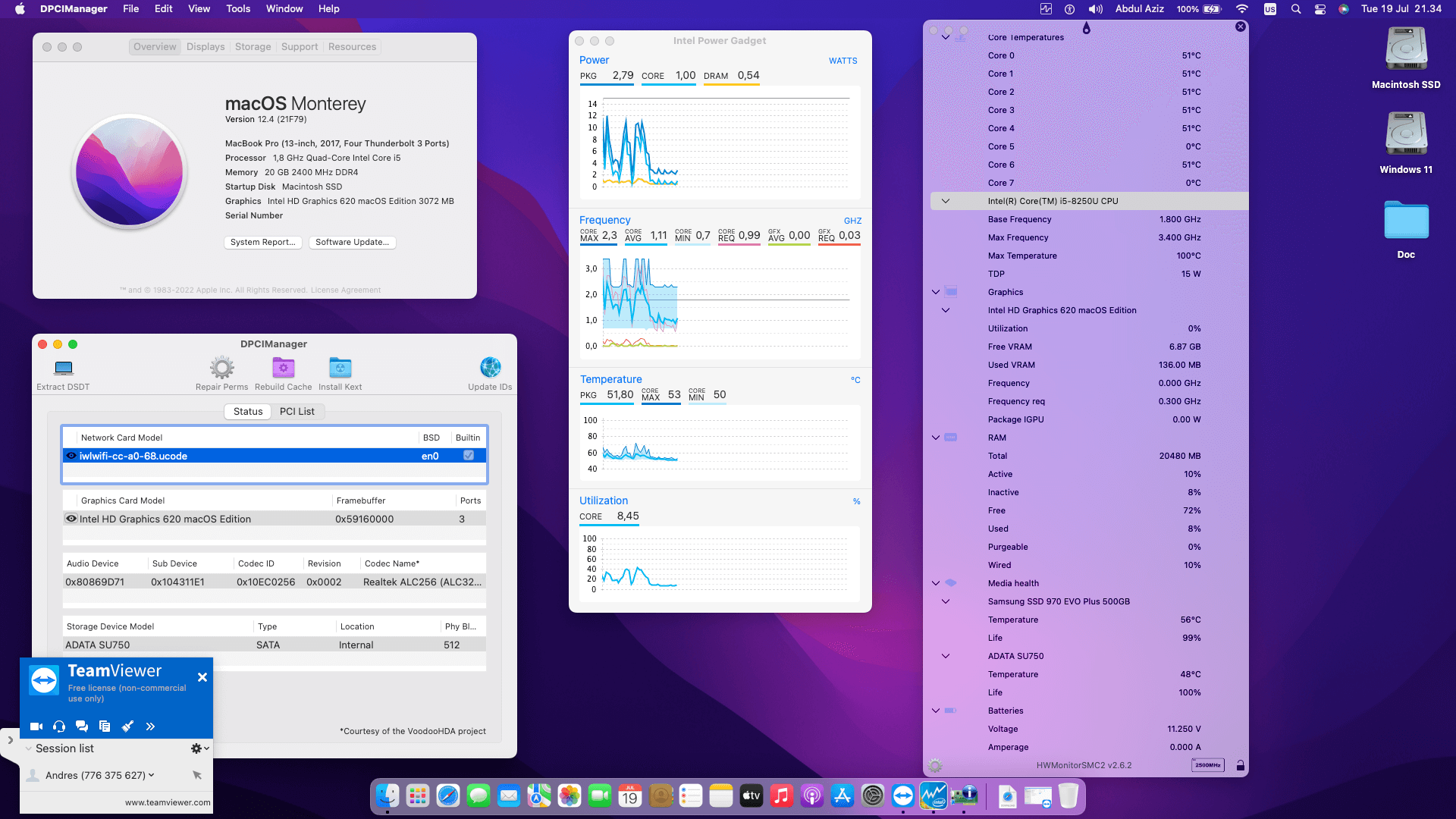Click 2500MHz indicator in HWMonitor footer
This screenshot has height=819, width=1456.
point(1208,765)
